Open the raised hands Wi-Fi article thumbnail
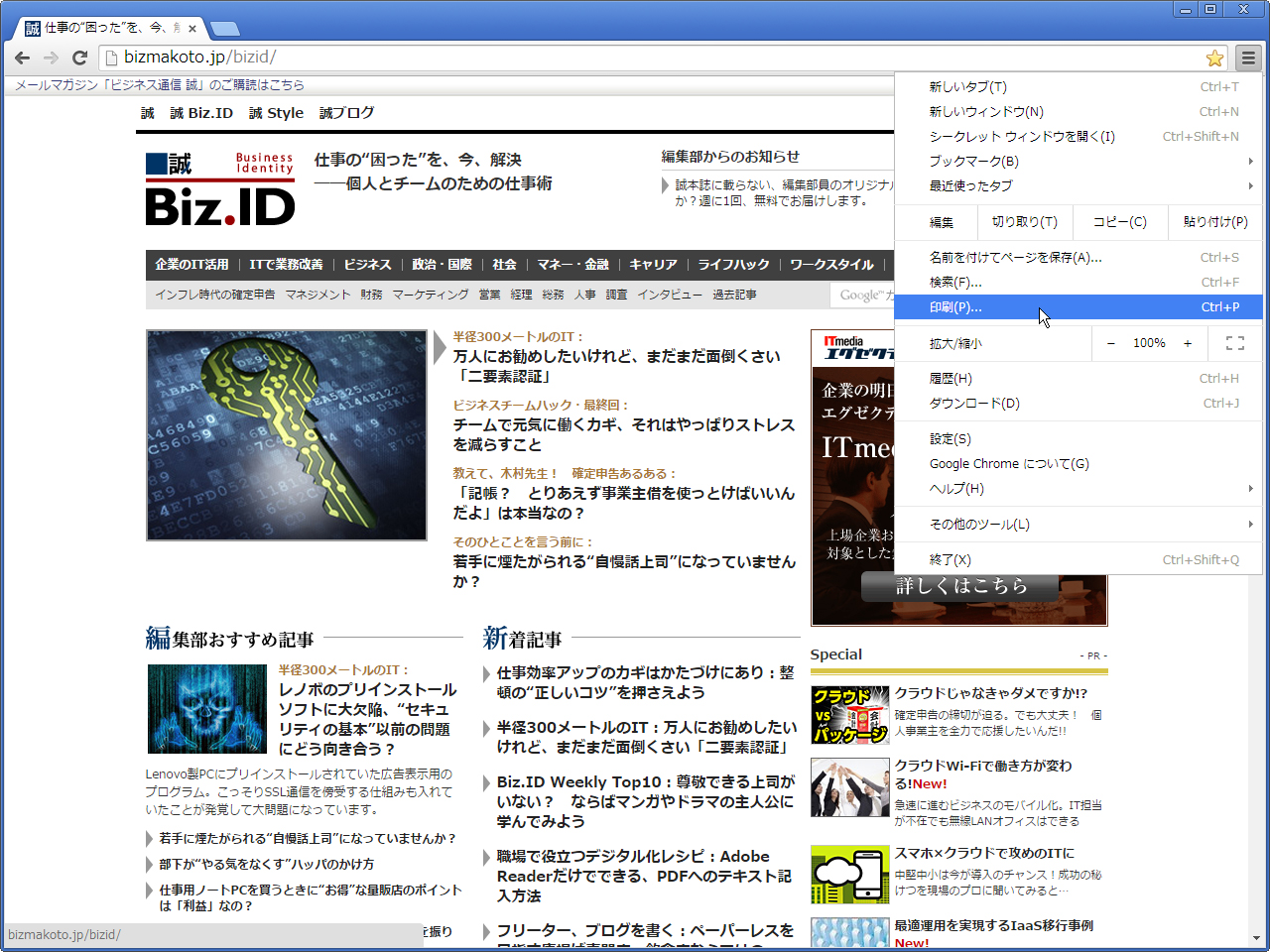 (x=849, y=787)
